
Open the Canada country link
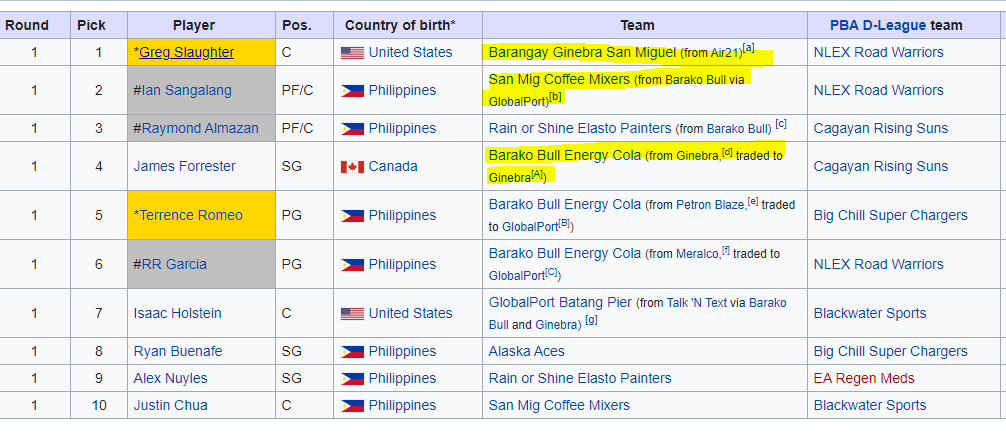[x=393, y=166]
